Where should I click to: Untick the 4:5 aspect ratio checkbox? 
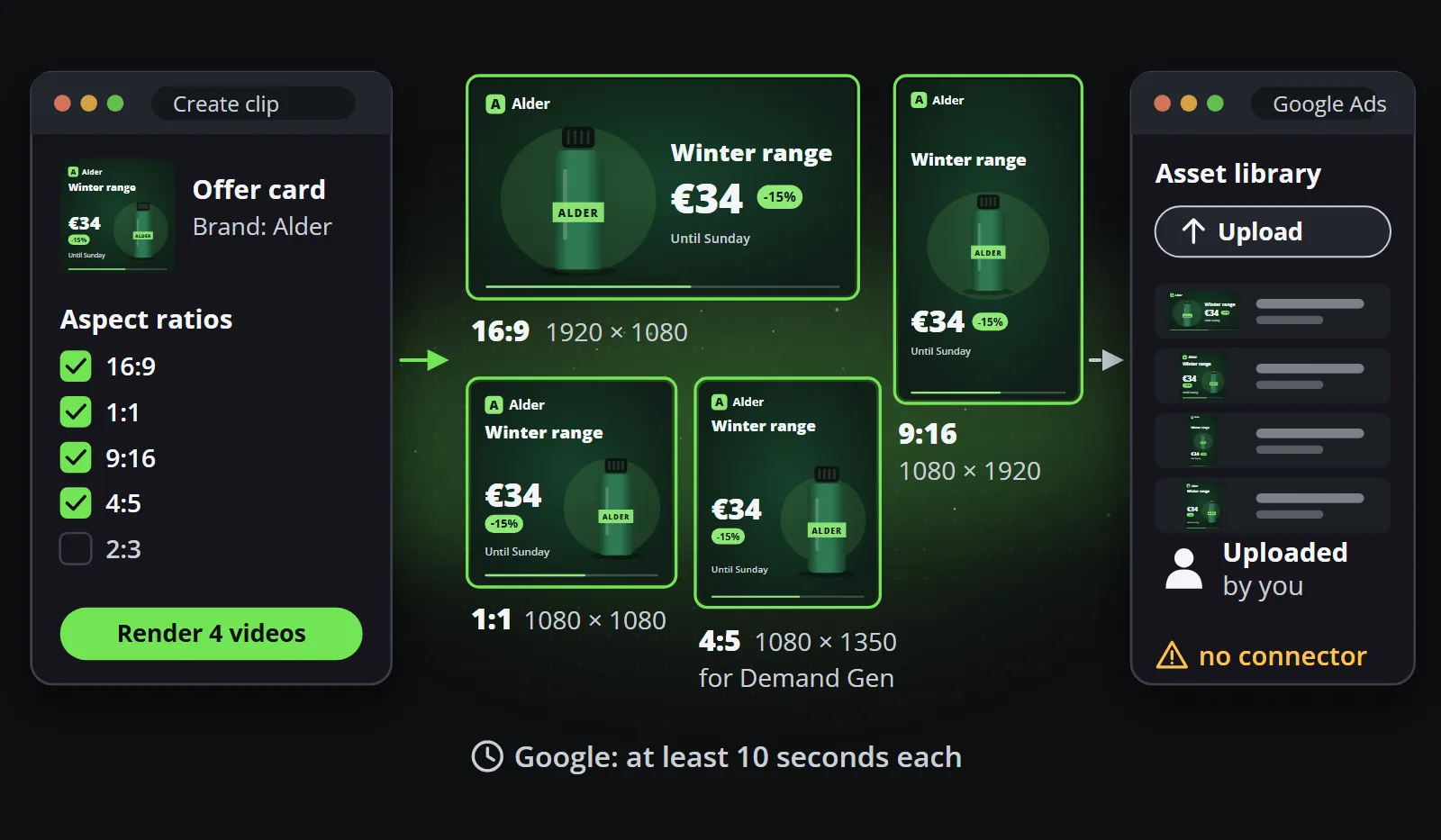point(76,502)
